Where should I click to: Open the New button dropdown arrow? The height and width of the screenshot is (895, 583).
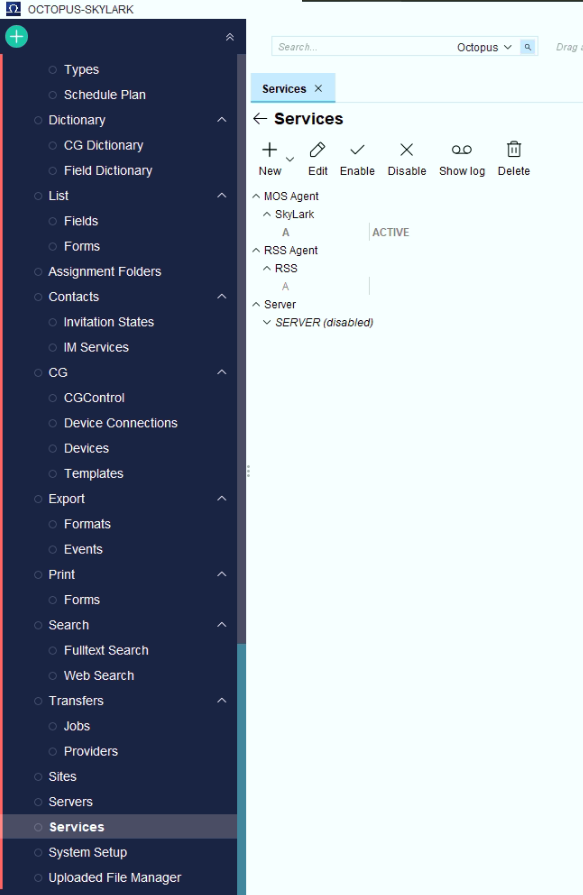pyautogui.click(x=290, y=159)
